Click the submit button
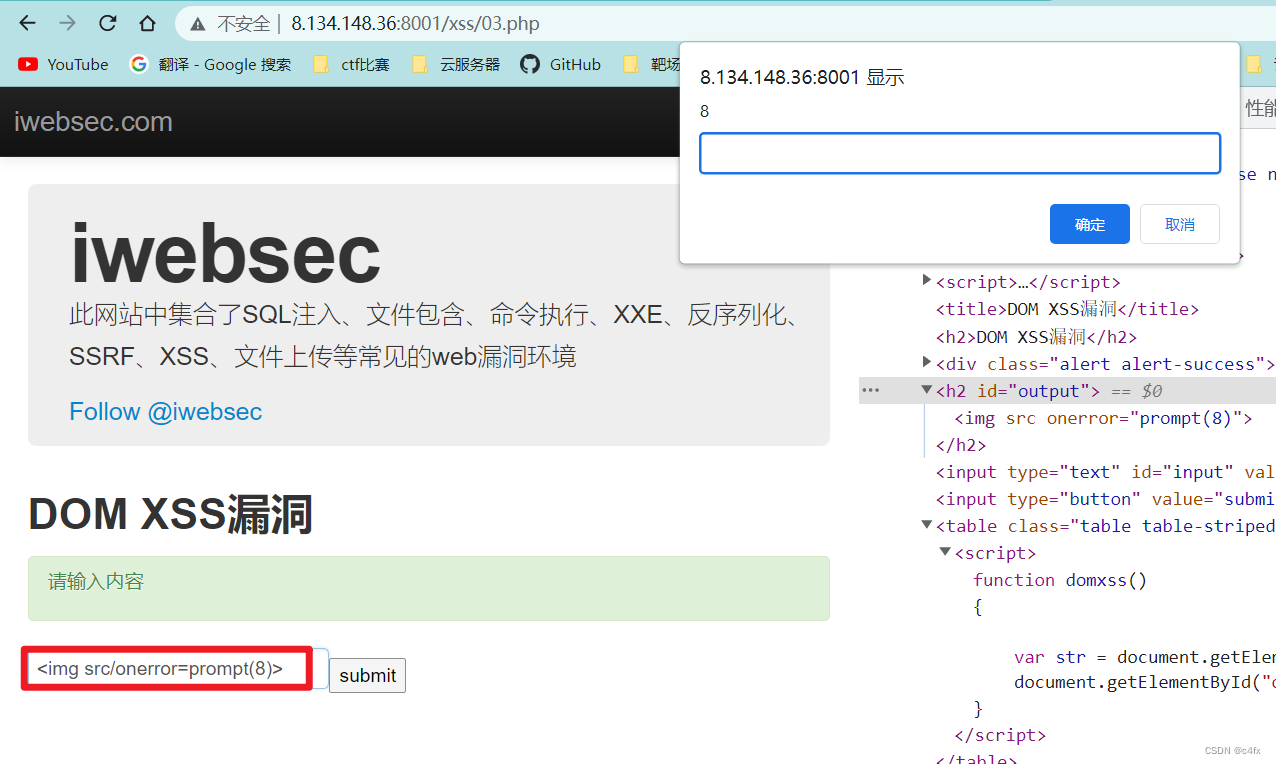 point(367,675)
